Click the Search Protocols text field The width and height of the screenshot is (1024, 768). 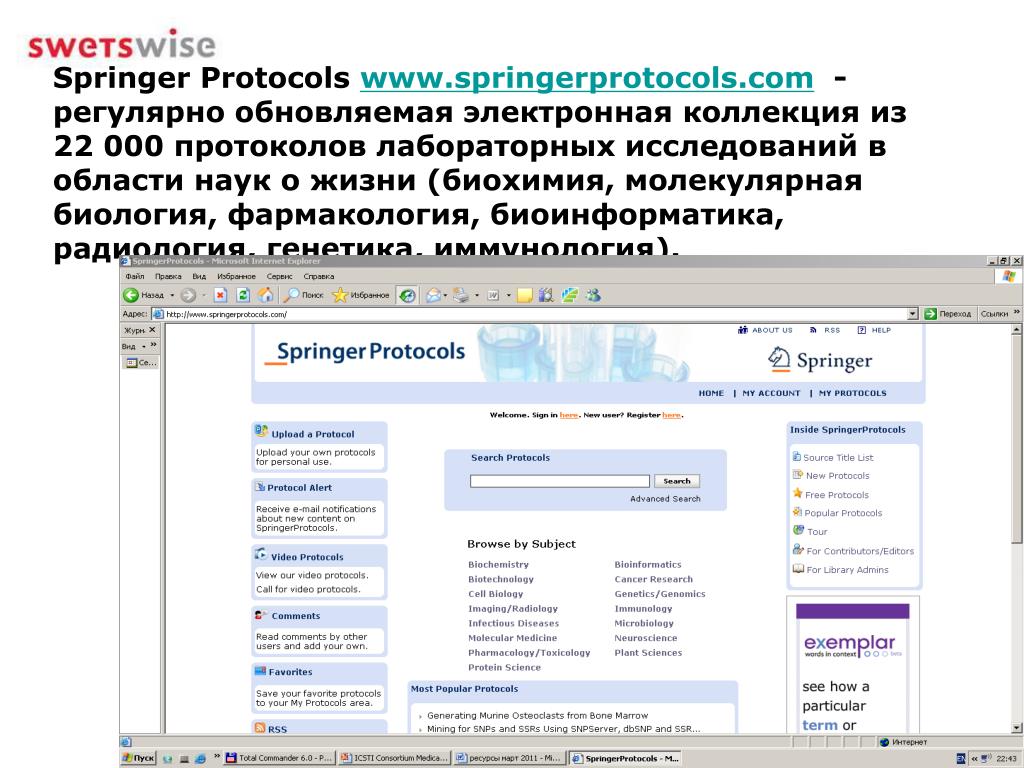point(560,481)
